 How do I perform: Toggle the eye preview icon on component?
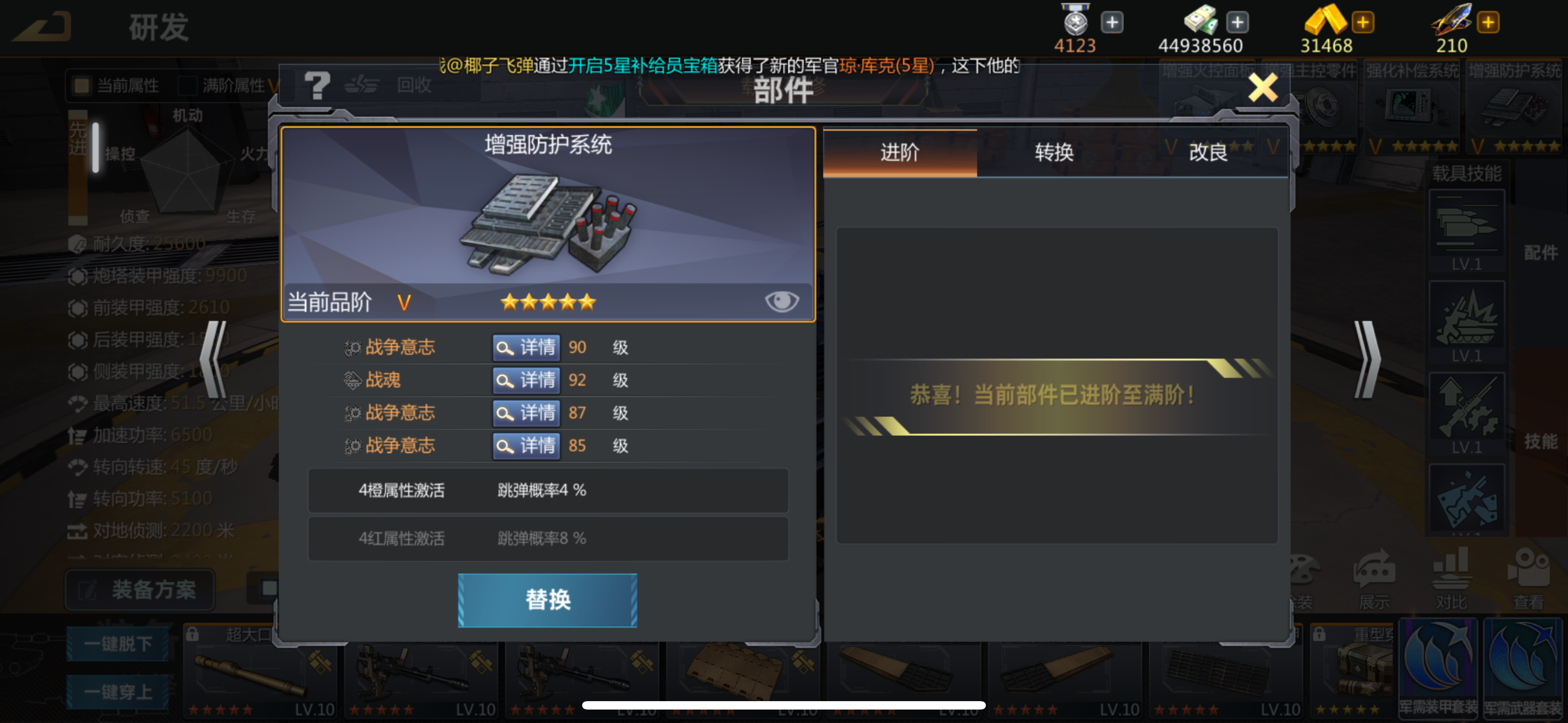pos(782,302)
